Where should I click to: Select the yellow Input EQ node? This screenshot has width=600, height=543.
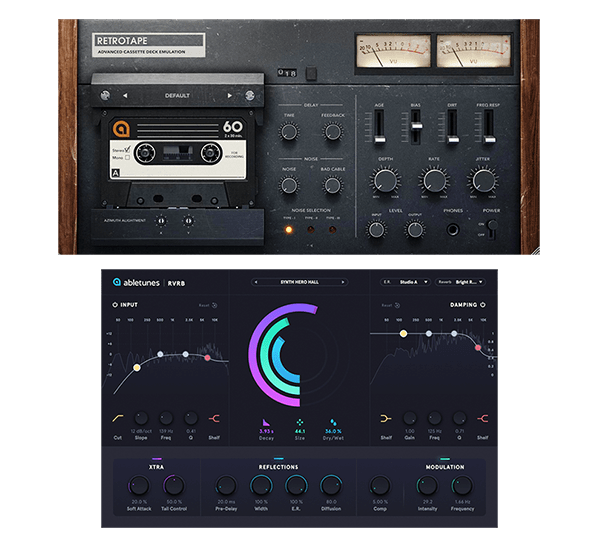pos(137,368)
